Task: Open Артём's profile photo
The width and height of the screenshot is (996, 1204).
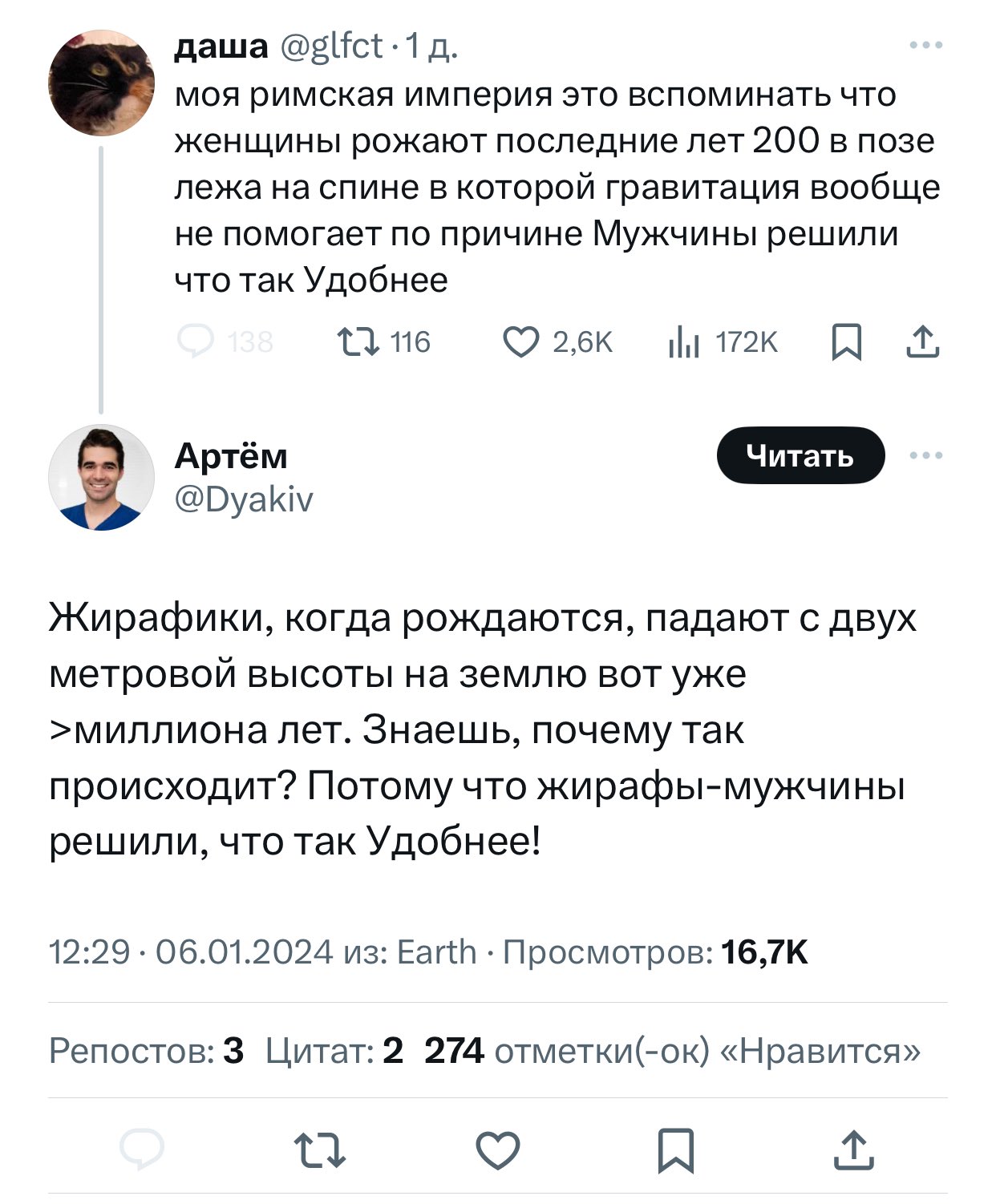Action: [x=101, y=478]
